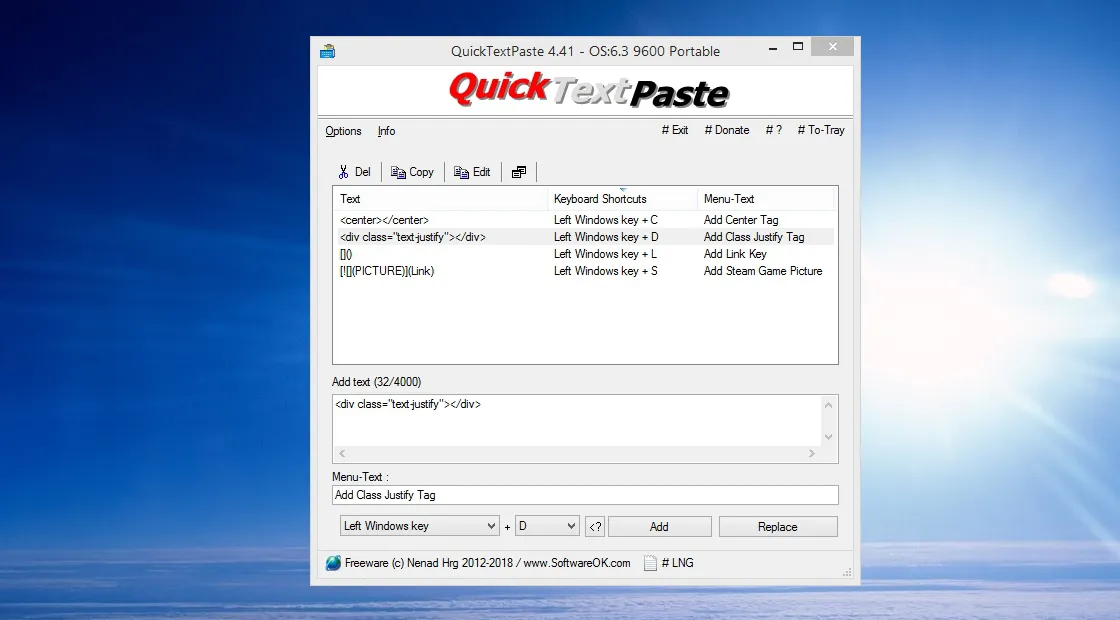Focus the Menu-Text input field

coord(585,495)
